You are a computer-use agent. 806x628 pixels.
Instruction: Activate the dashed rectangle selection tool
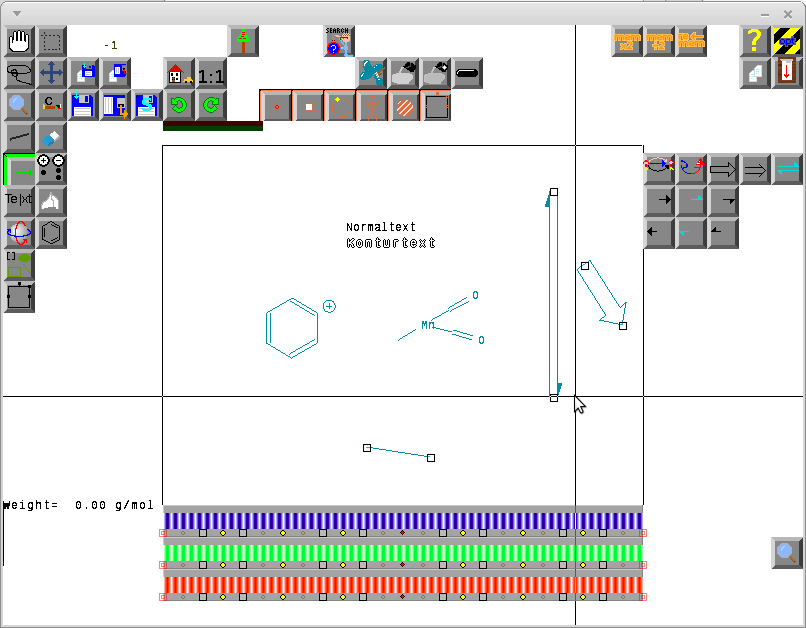52,42
